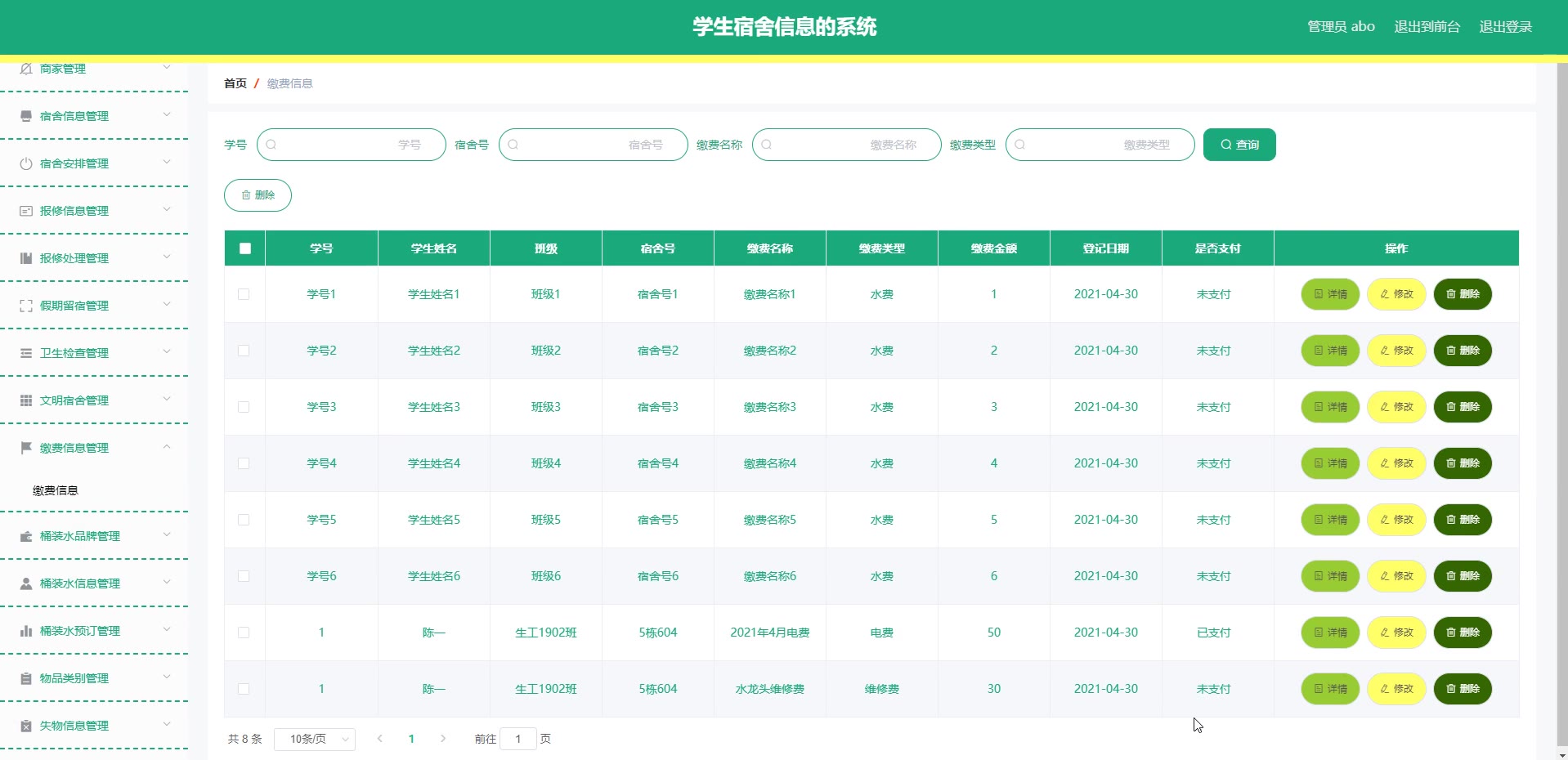
Task: Click 退出登录 link in header
Action: coord(1505,27)
